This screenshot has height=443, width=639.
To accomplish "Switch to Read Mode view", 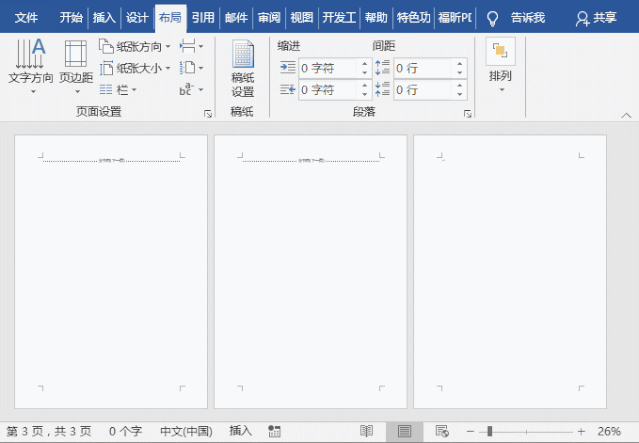I will tap(366, 431).
